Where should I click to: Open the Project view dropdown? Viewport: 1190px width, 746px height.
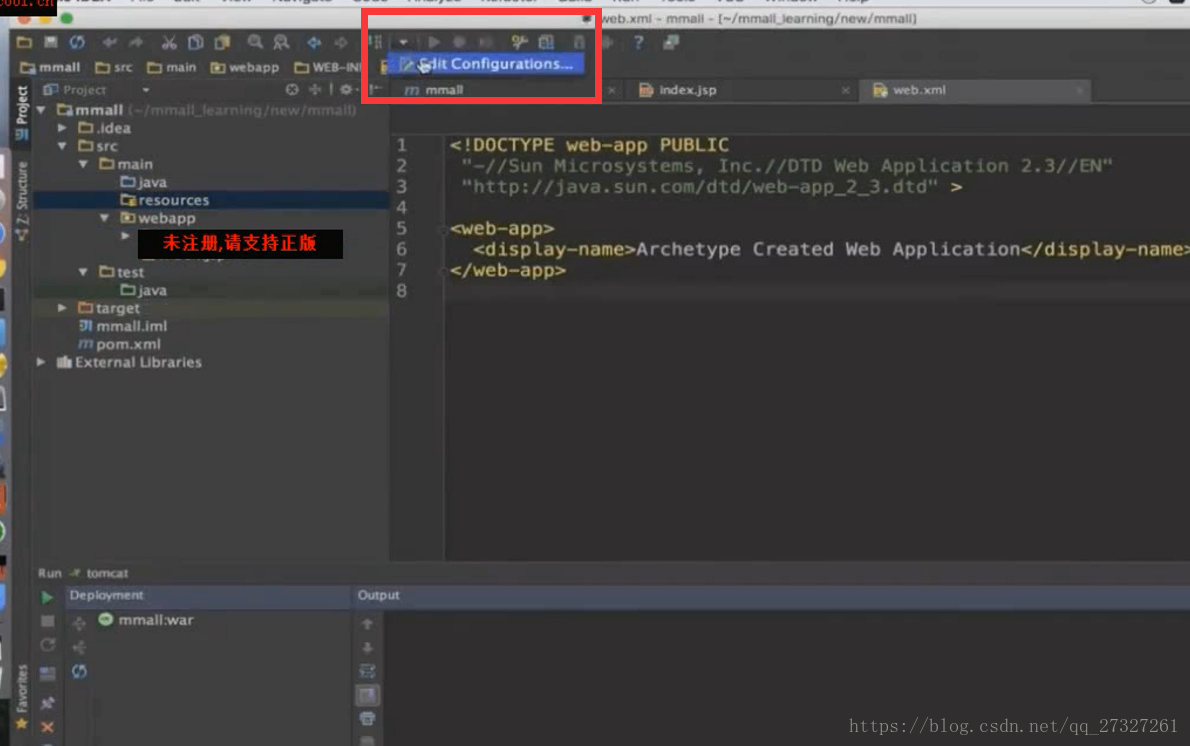coord(146,90)
